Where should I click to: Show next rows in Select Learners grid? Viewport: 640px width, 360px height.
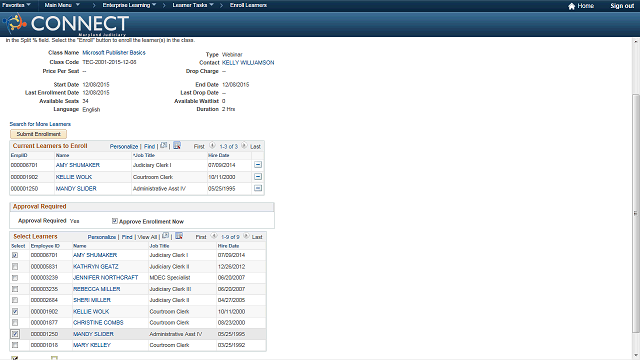pos(246,236)
